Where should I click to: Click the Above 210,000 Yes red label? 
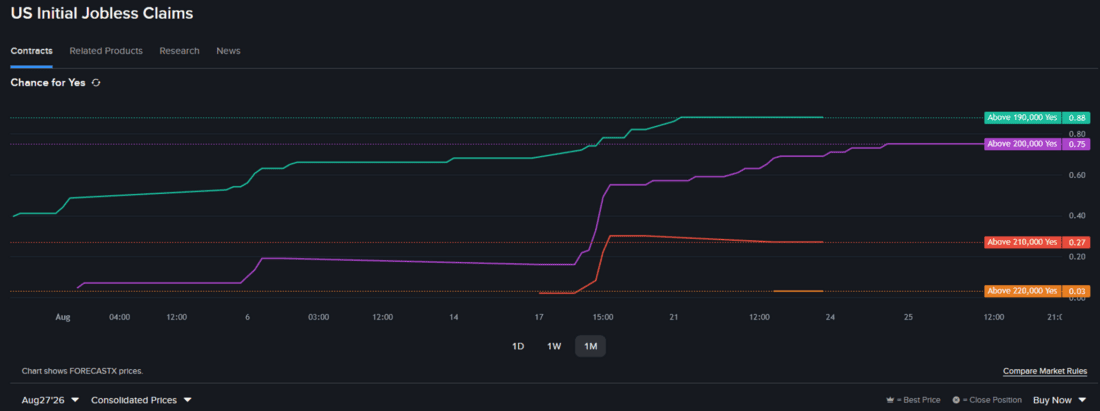[1022, 242]
